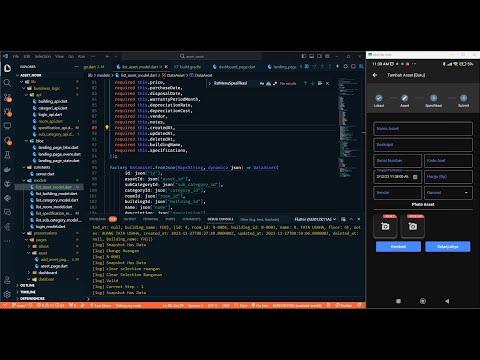Open the Explorer view in activity bar
Screen dimensions: 480x360
coord(7,68)
